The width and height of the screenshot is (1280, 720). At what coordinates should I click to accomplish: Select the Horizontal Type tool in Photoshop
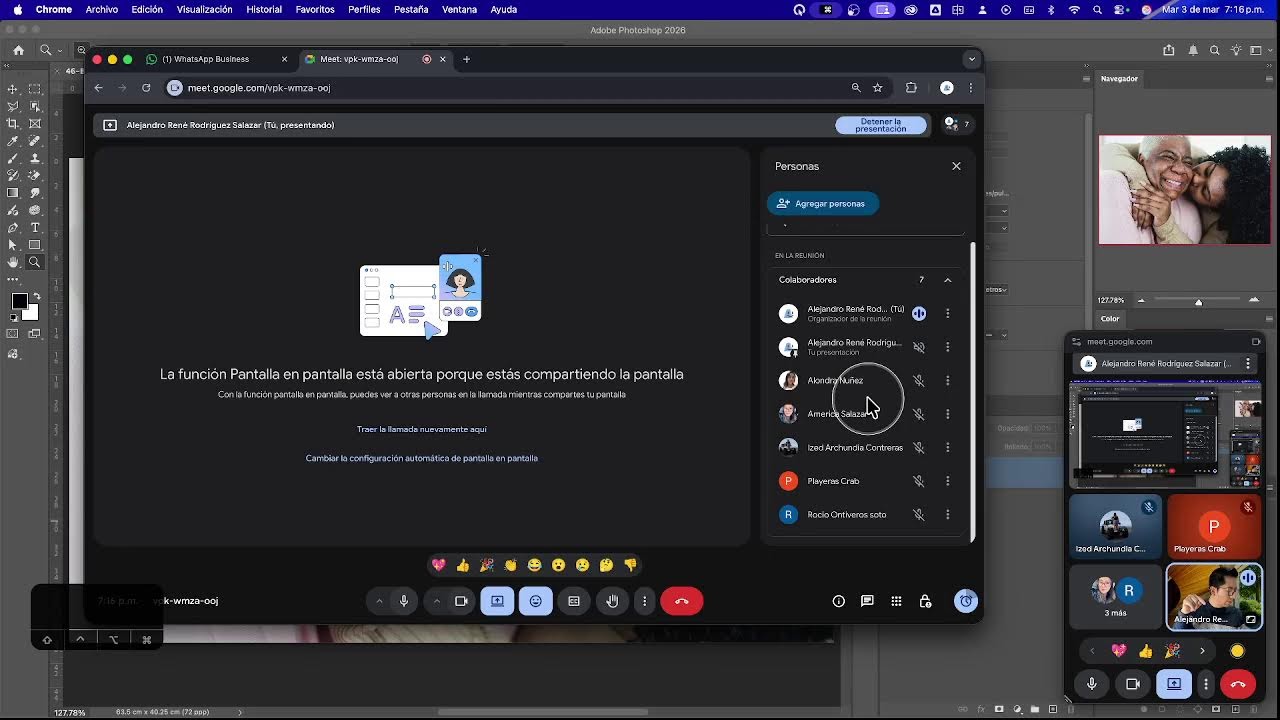coord(35,228)
